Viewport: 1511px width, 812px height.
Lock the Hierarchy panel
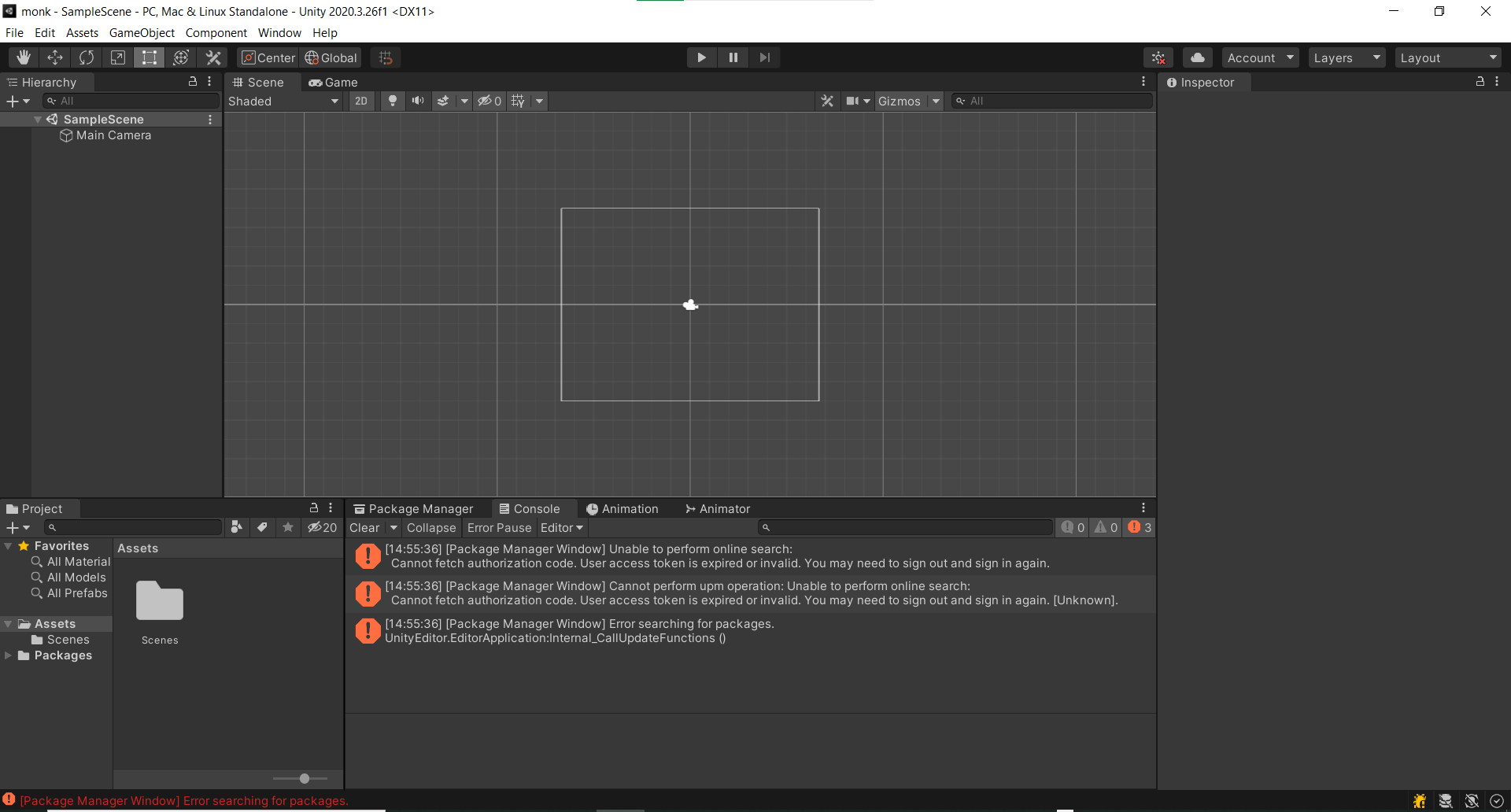193,82
